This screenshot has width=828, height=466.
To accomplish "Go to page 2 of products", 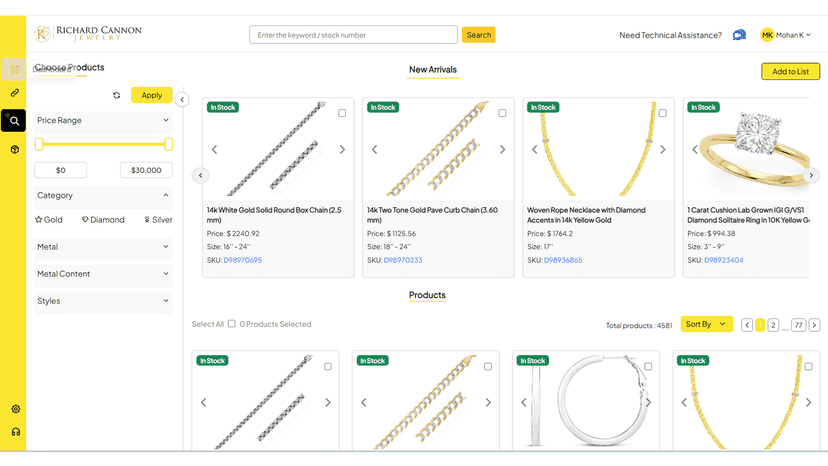I will [x=773, y=325].
